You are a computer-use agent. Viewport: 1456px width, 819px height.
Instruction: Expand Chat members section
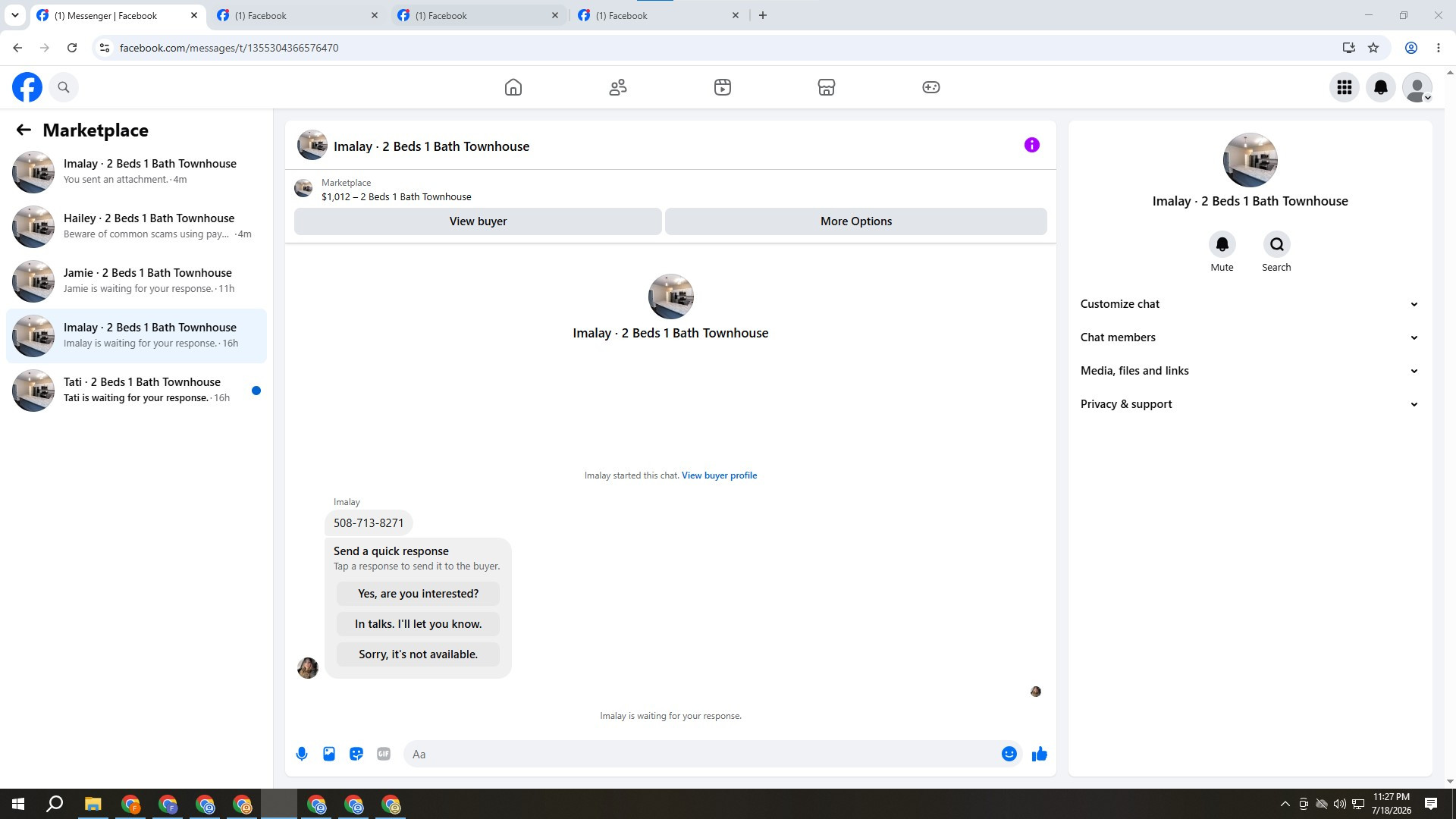(x=1250, y=337)
